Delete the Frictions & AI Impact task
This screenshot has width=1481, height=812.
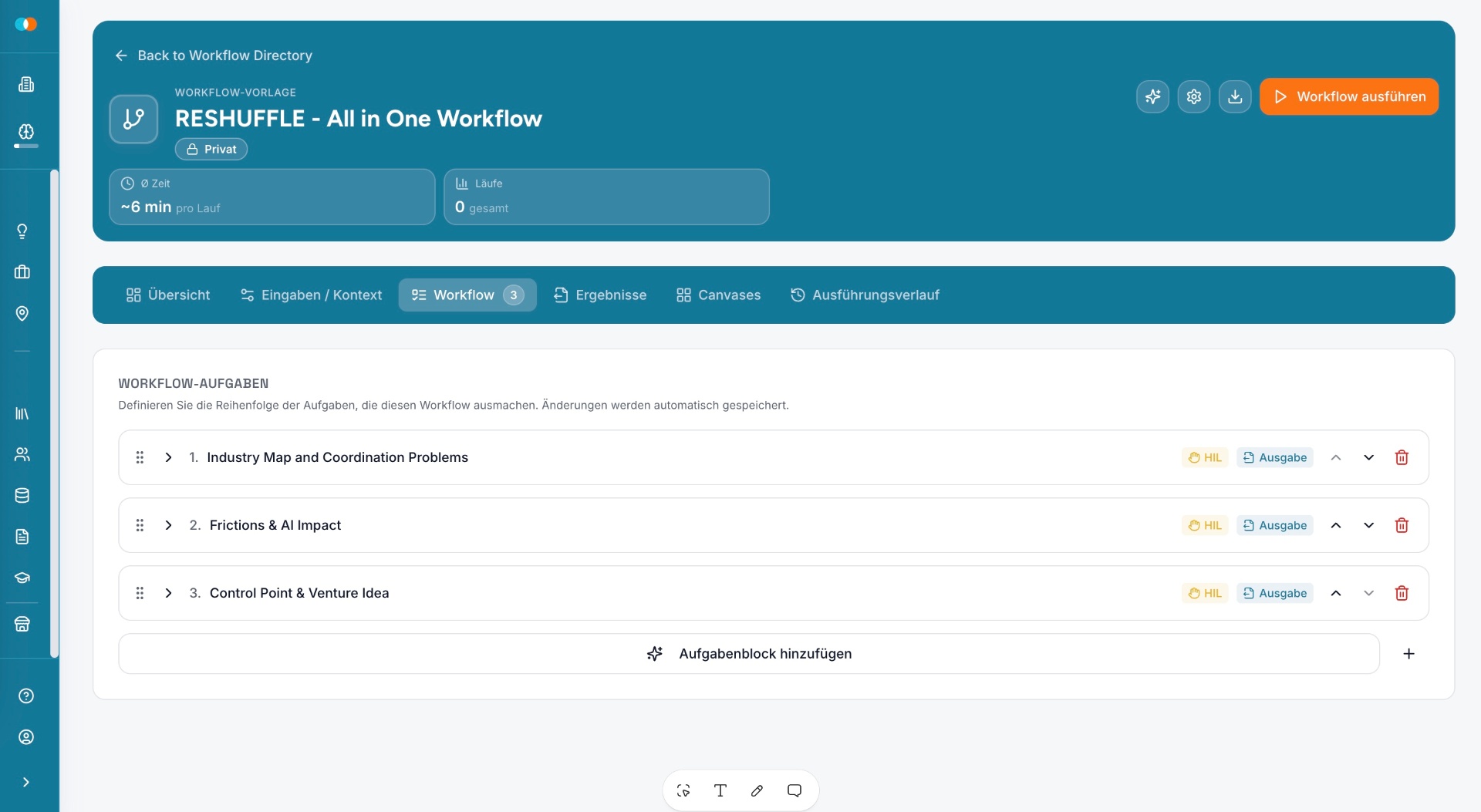[x=1402, y=525]
